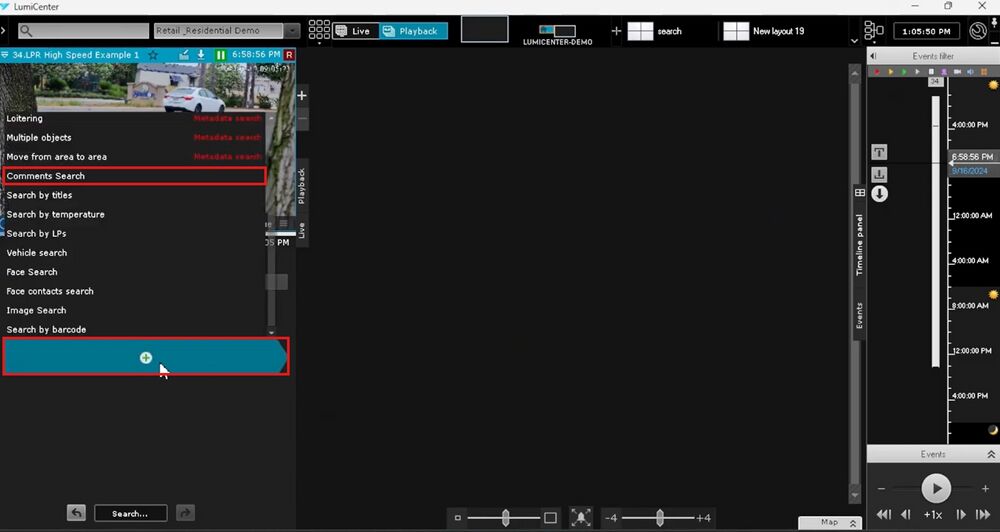Click the playback speed slider handle
The width and height of the screenshot is (1000, 532).
click(x=660, y=517)
